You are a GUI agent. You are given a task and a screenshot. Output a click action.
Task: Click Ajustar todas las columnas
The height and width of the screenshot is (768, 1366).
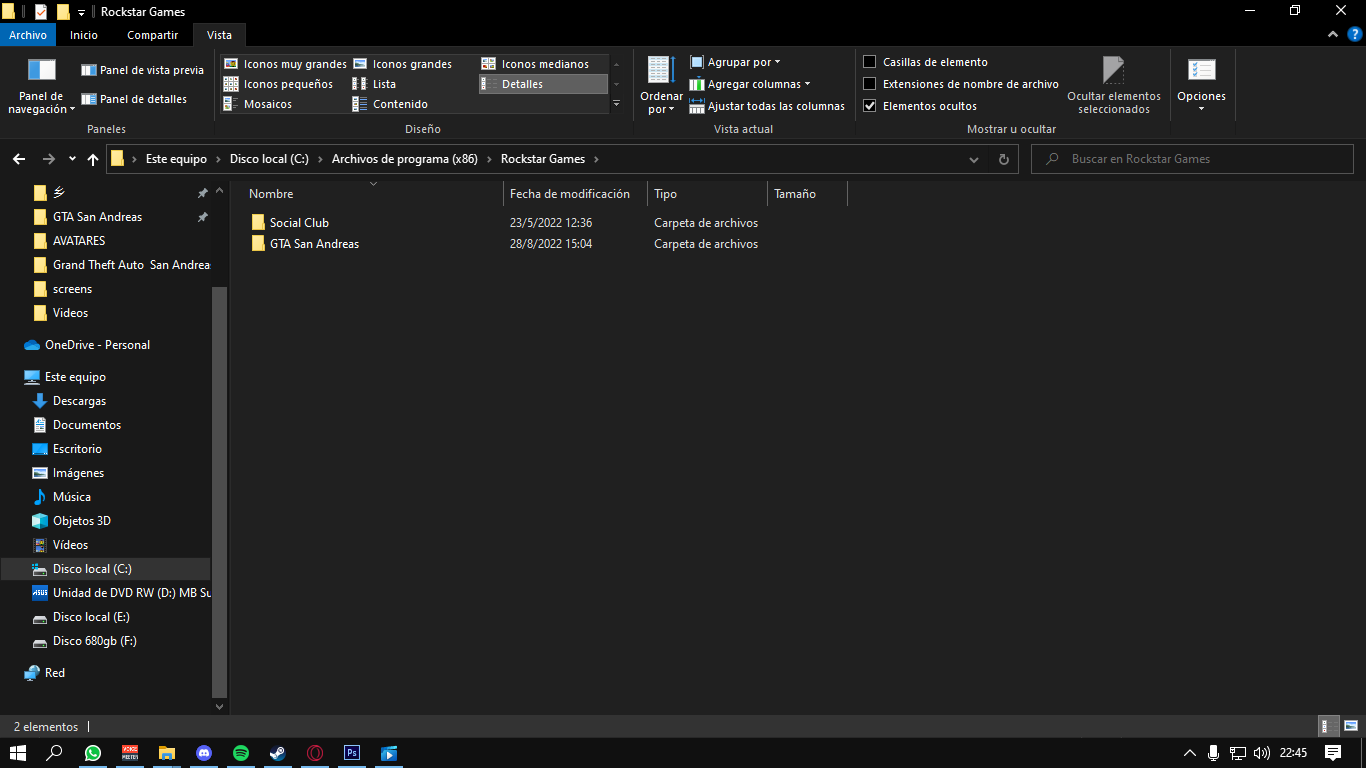pos(767,106)
